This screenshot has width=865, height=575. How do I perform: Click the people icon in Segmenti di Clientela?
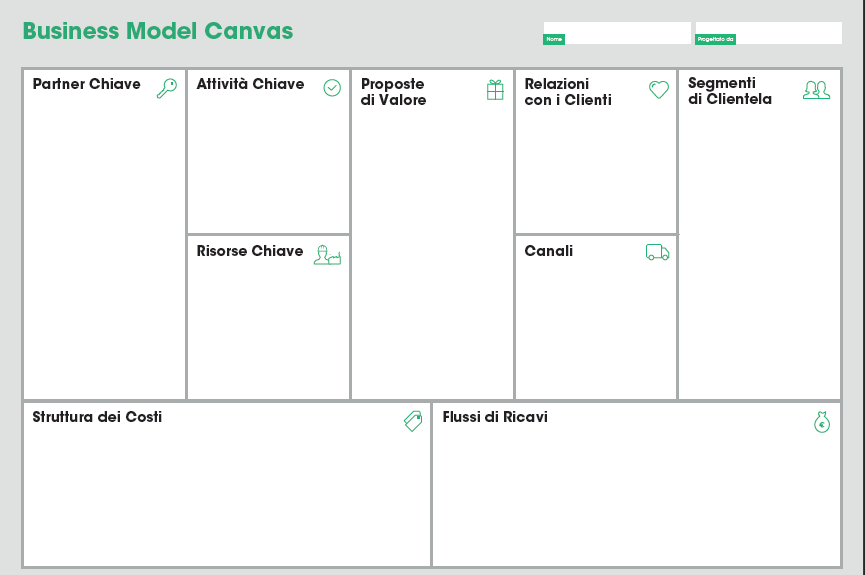click(x=816, y=90)
